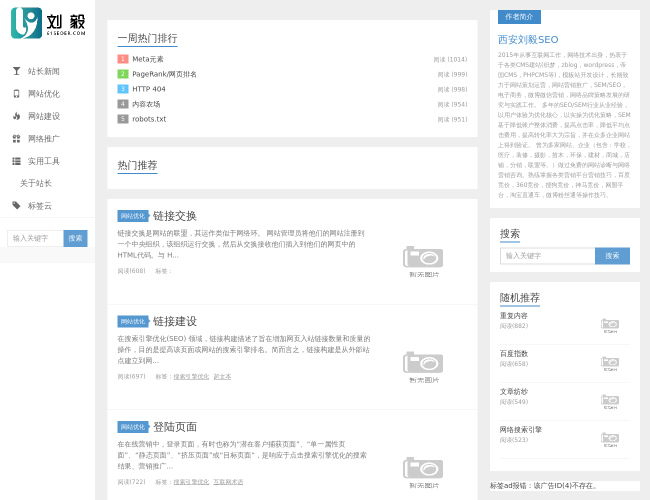The image size is (650, 500).
Task: Open the 百度指数 random recommendation
Action: click(x=514, y=354)
